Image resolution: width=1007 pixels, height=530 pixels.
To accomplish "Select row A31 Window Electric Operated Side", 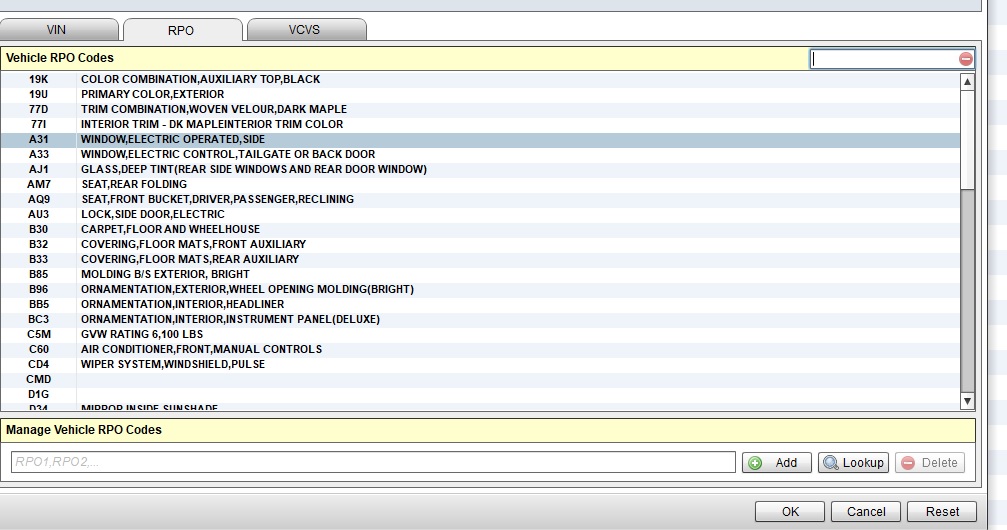I will (x=480, y=139).
